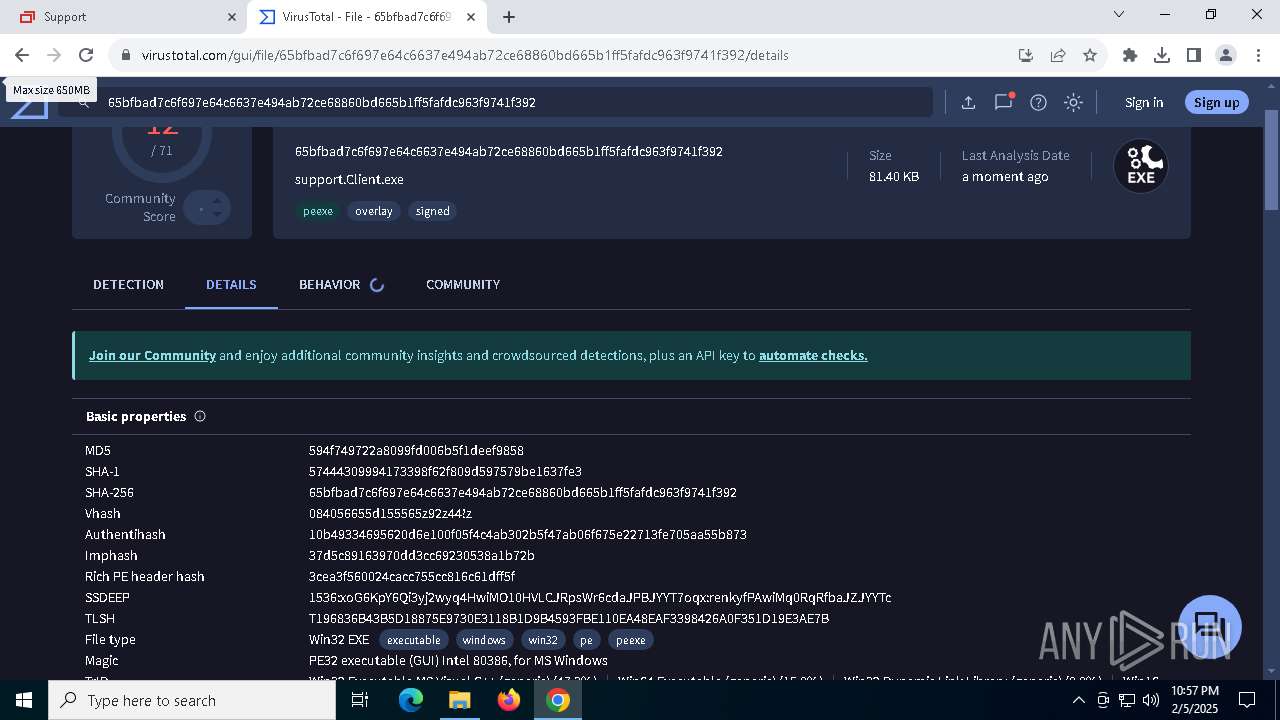Click the VirusTotal upload file icon
Screen dimensions: 1280x720
pyautogui.click(x=968, y=102)
